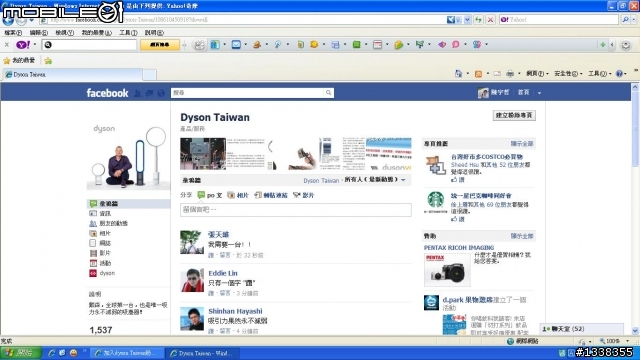Click the Yahoo toolbar settings gear icon

click(x=626, y=45)
